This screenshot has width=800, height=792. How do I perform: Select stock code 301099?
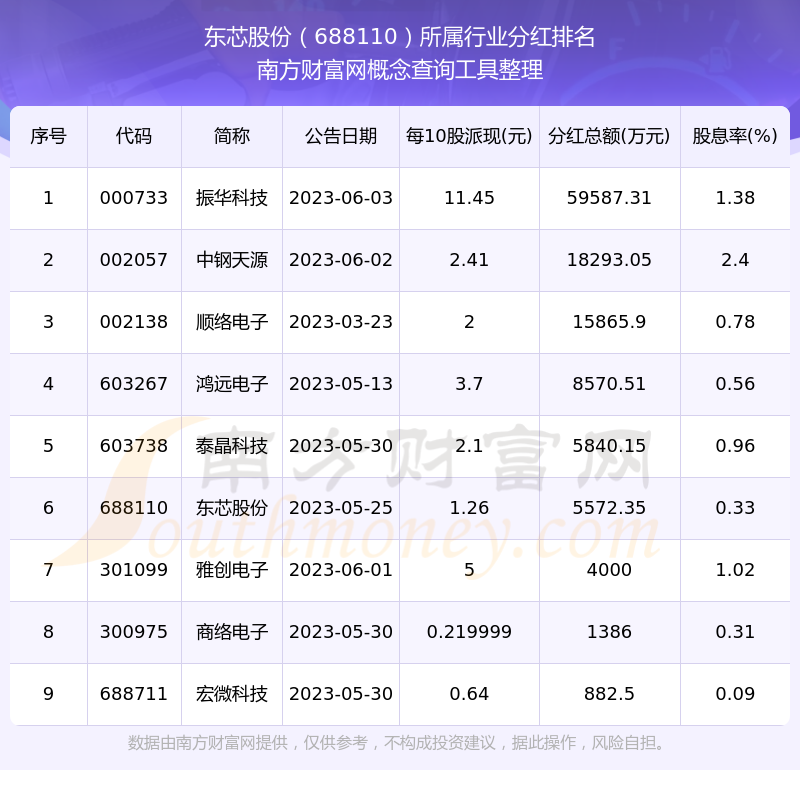point(134,570)
